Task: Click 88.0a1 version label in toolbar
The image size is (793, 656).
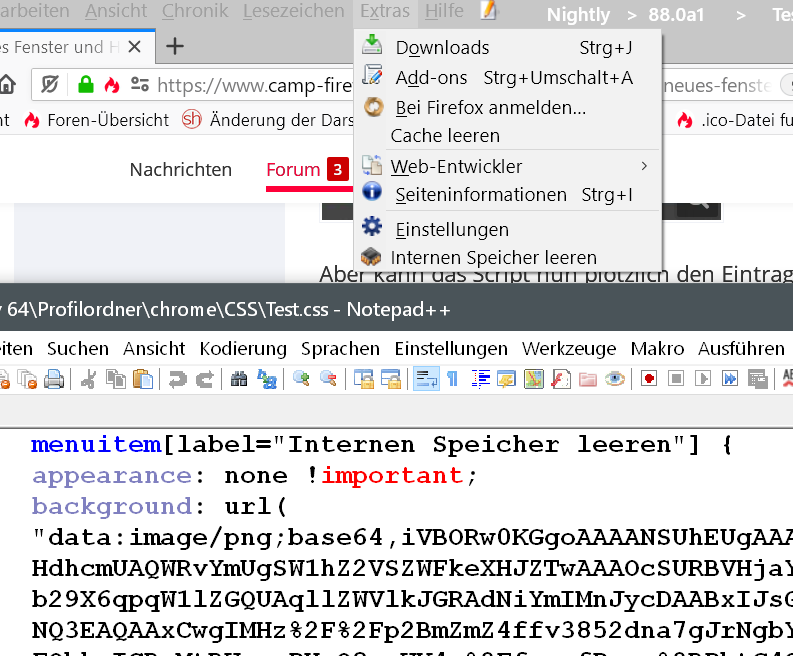Action: [676, 15]
